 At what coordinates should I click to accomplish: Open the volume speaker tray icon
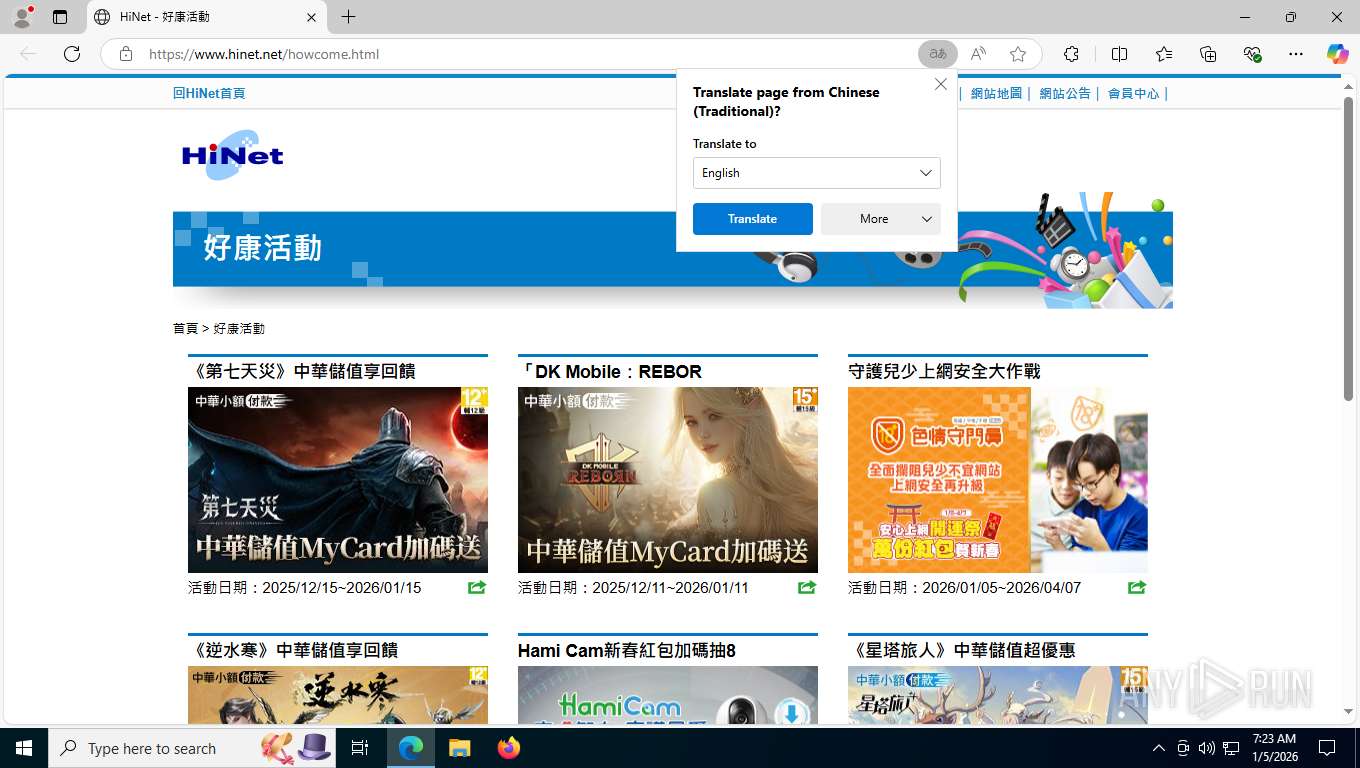point(1207,748)
